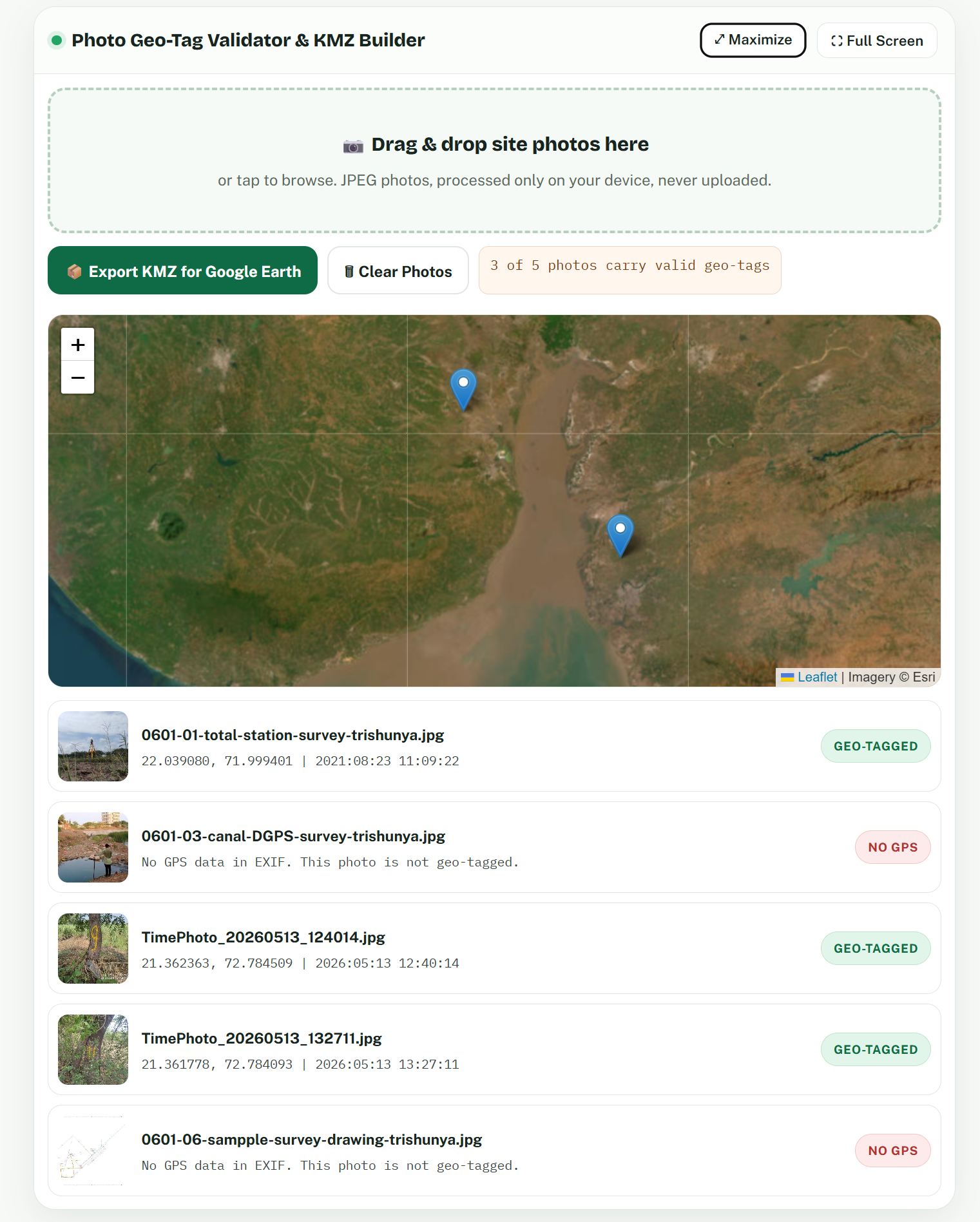Select the lower-right blue map pin marker

[620, 535]
